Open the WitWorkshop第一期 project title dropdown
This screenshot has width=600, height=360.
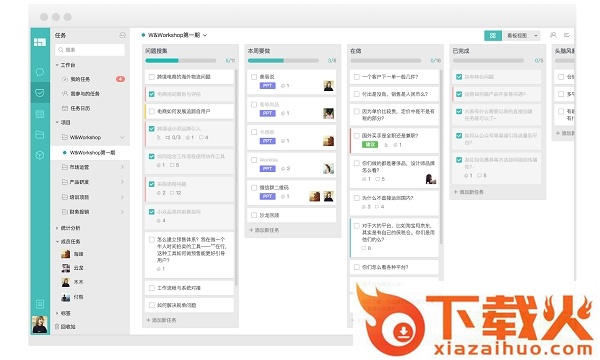pos(205,35)
